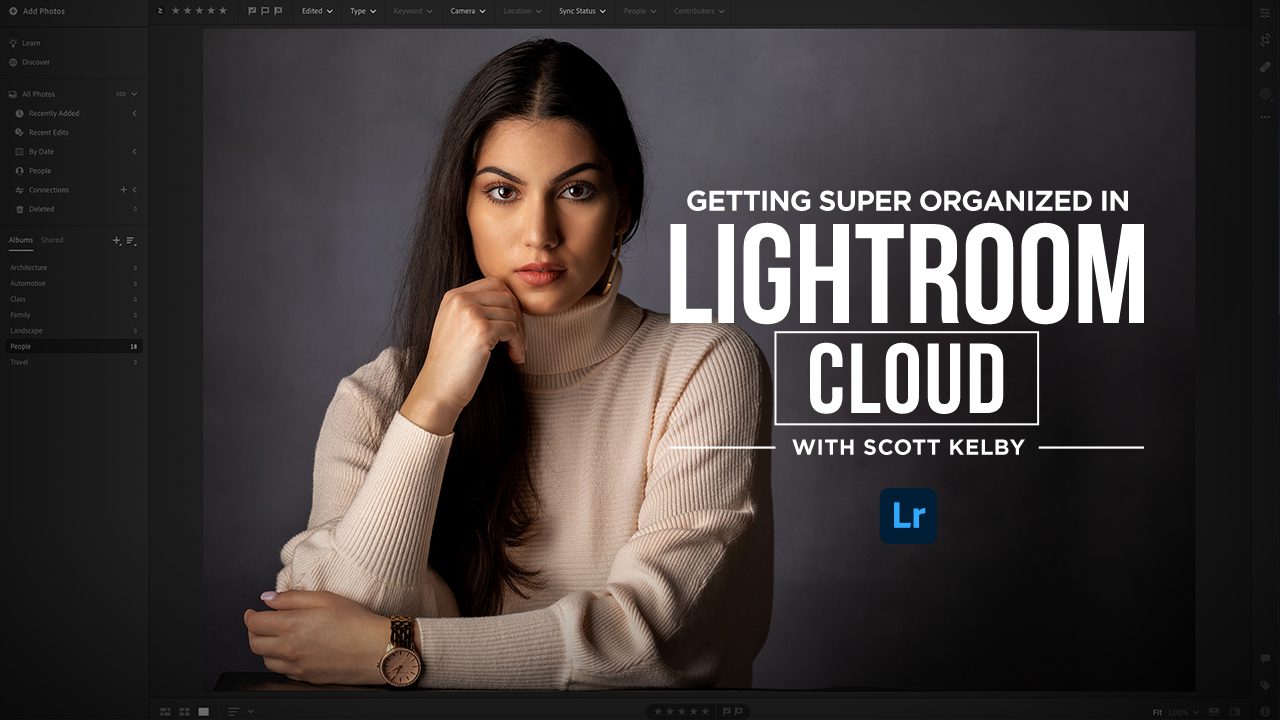Click the Add Photos button label
The height and width of the screenshot is (720, 1280).
click(x=43, y=11)
